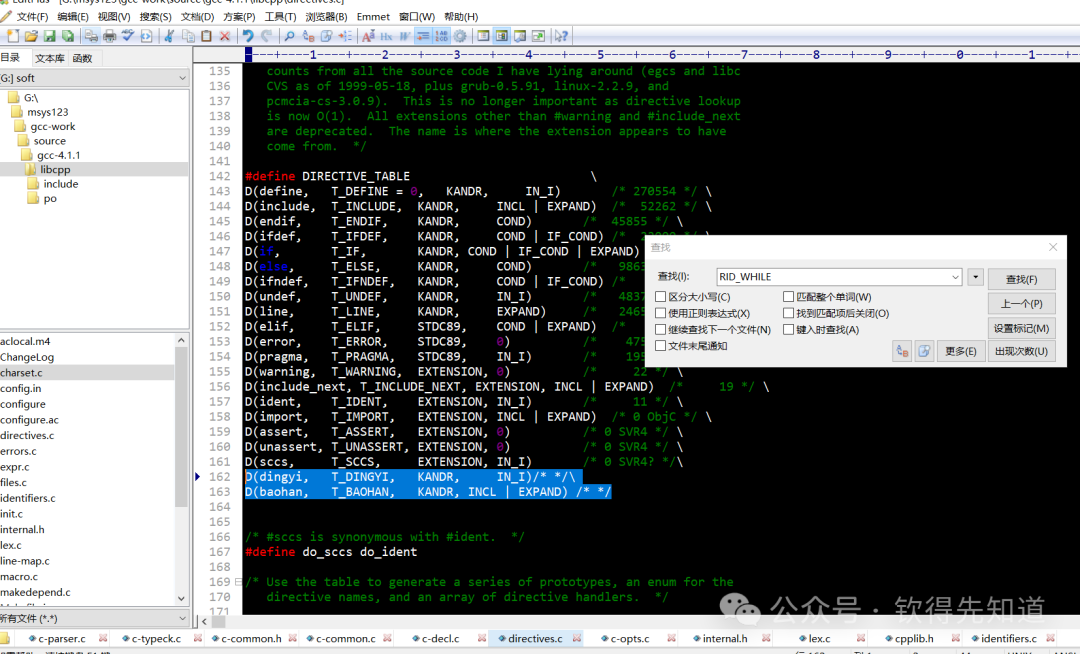Open a file using the Open toolbar icon
1080x654 pixels.
[30, 35]
